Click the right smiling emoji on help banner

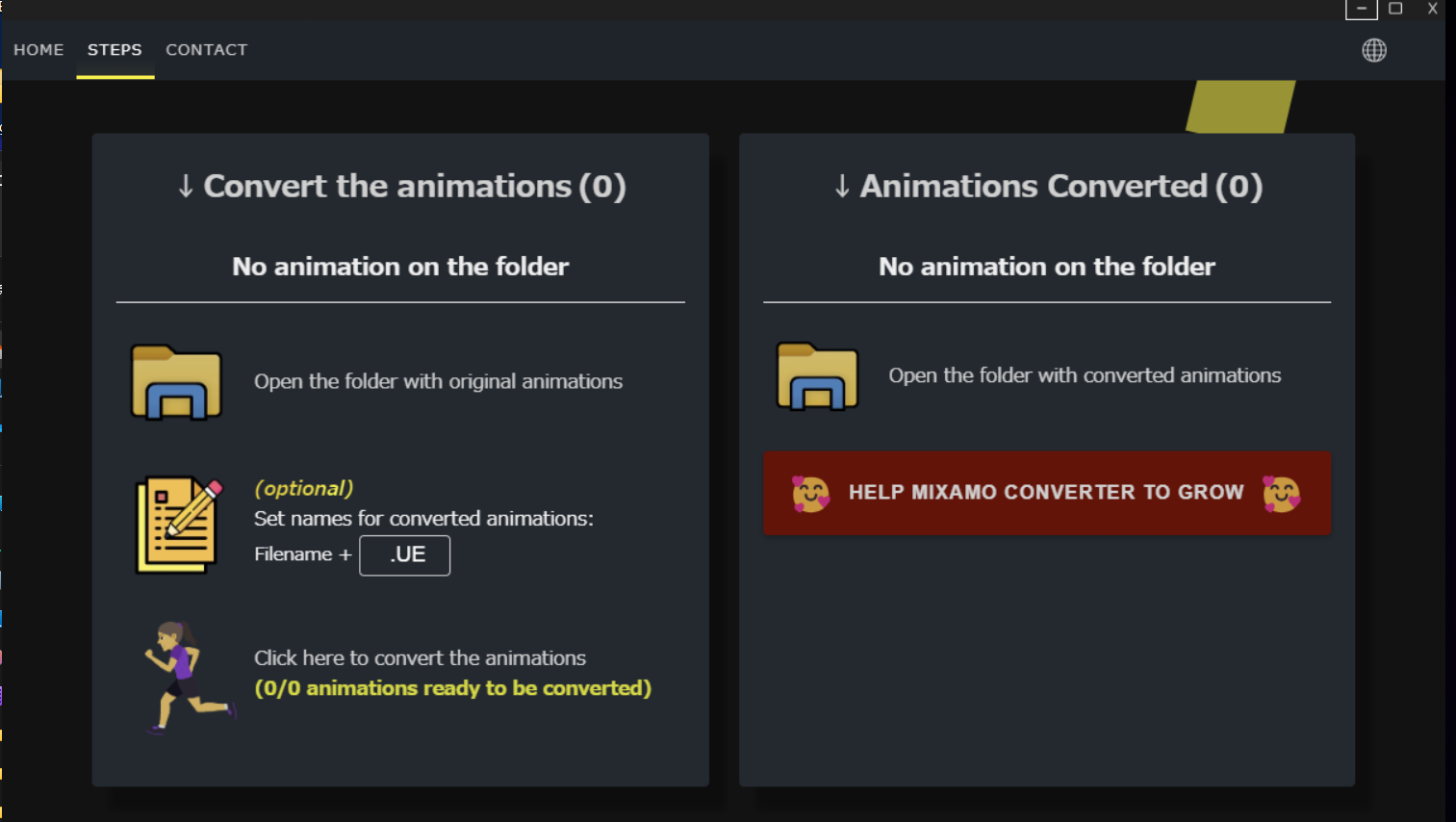pyautogui.click(x=1281, y=493)
